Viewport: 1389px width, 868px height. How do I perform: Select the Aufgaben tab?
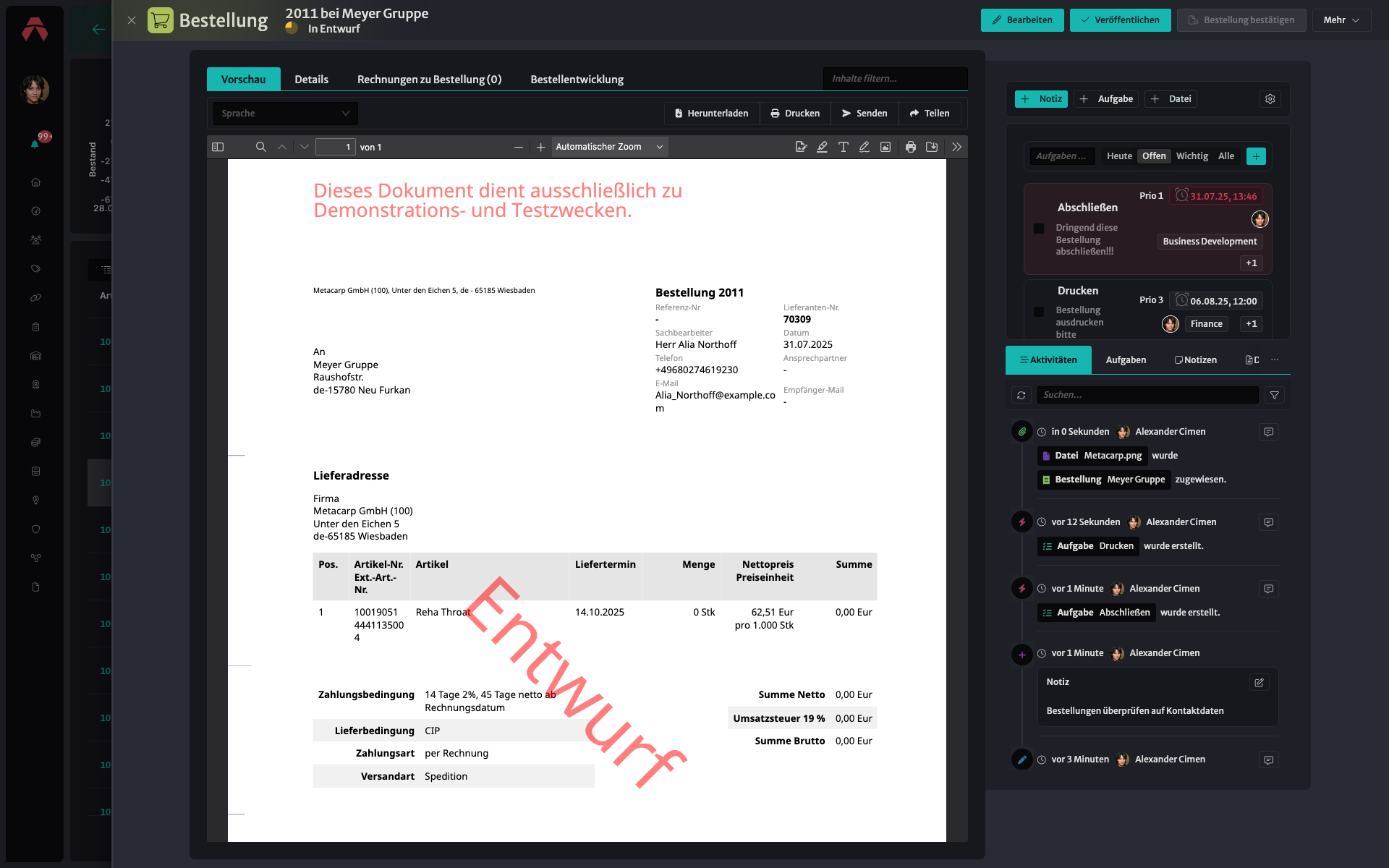click(x=1126, y=360)
